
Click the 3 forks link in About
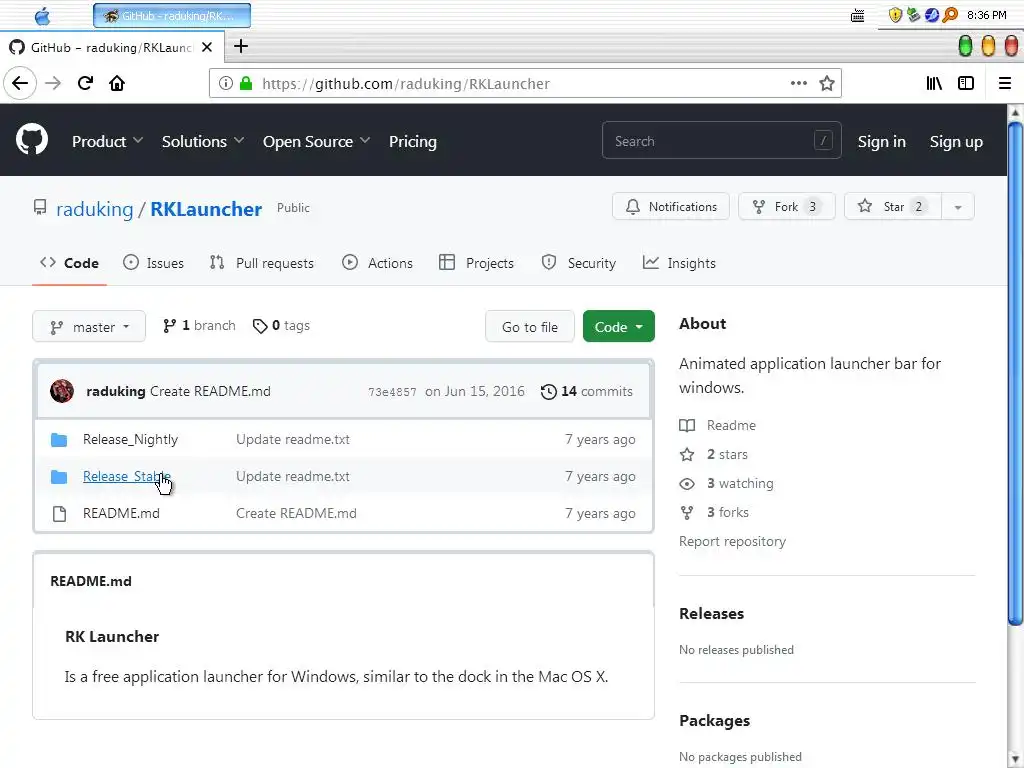point(714,513)
